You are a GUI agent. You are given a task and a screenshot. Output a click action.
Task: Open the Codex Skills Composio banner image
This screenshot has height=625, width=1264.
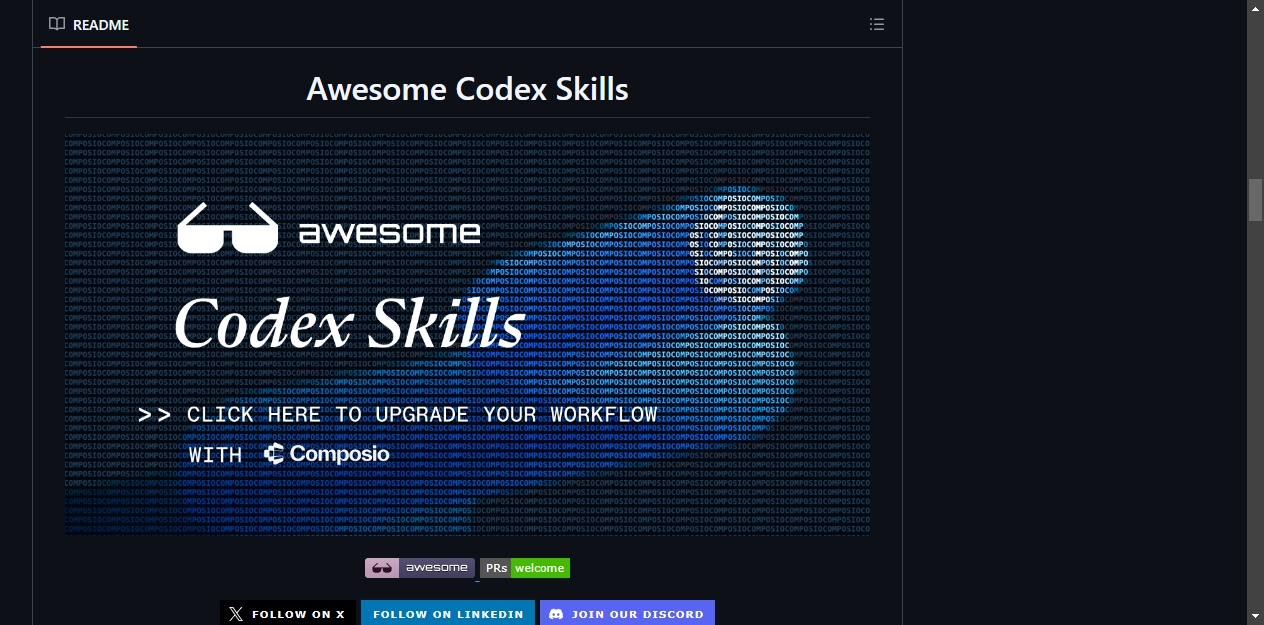pos(467,334)
